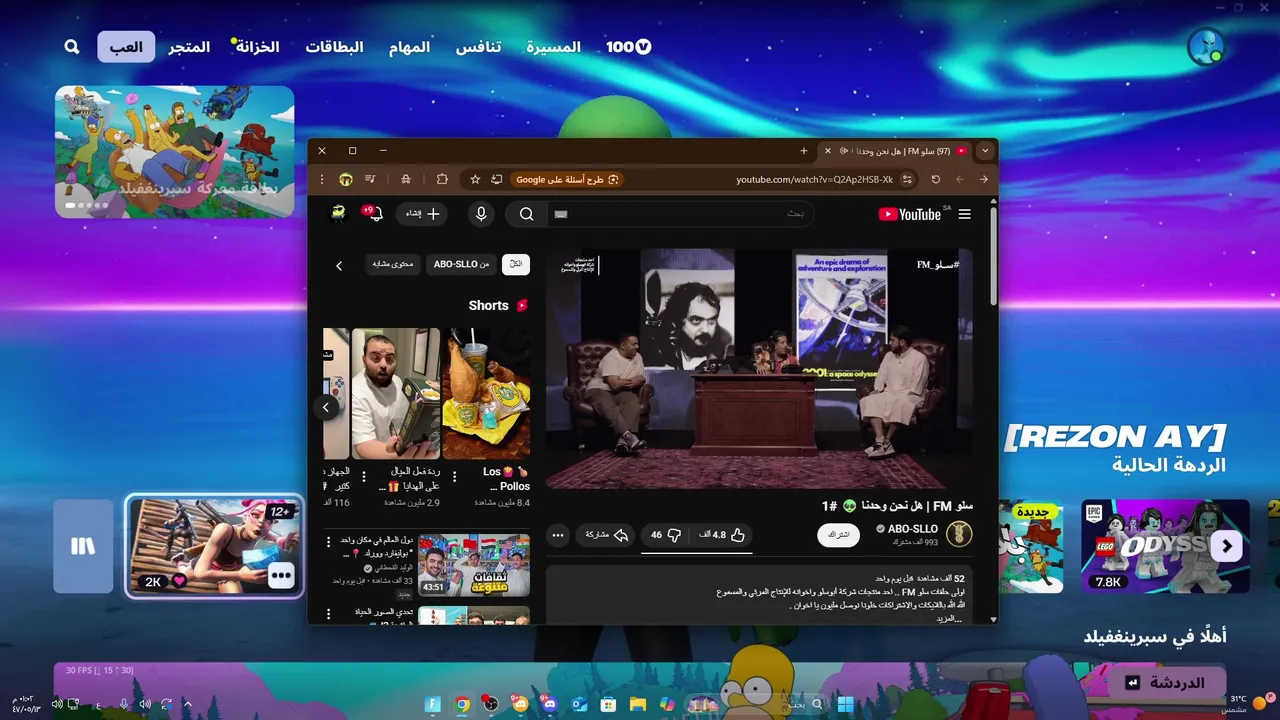This screenshot has width=1280, height=720.
Task: Advance the Shorts shelf with the round arrow
Action: pos(326,407)
